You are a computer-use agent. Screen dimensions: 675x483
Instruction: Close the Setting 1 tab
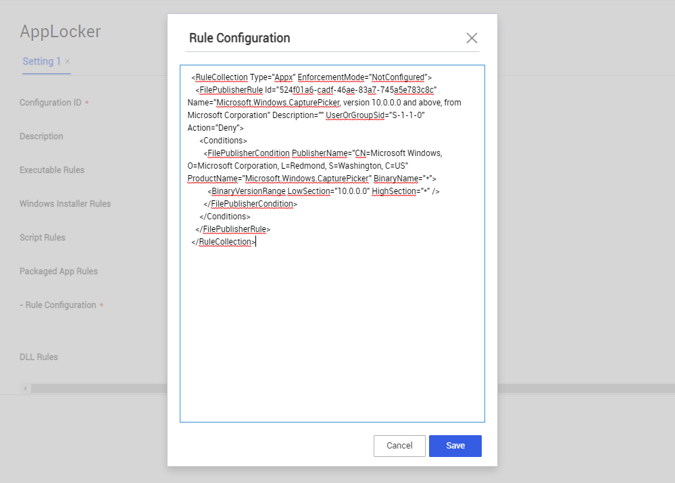tap(68, 62)
